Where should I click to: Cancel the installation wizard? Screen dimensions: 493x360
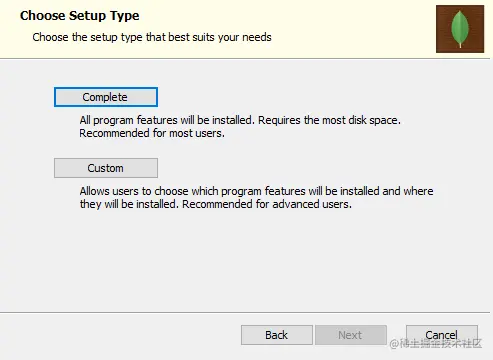(442, 334)
